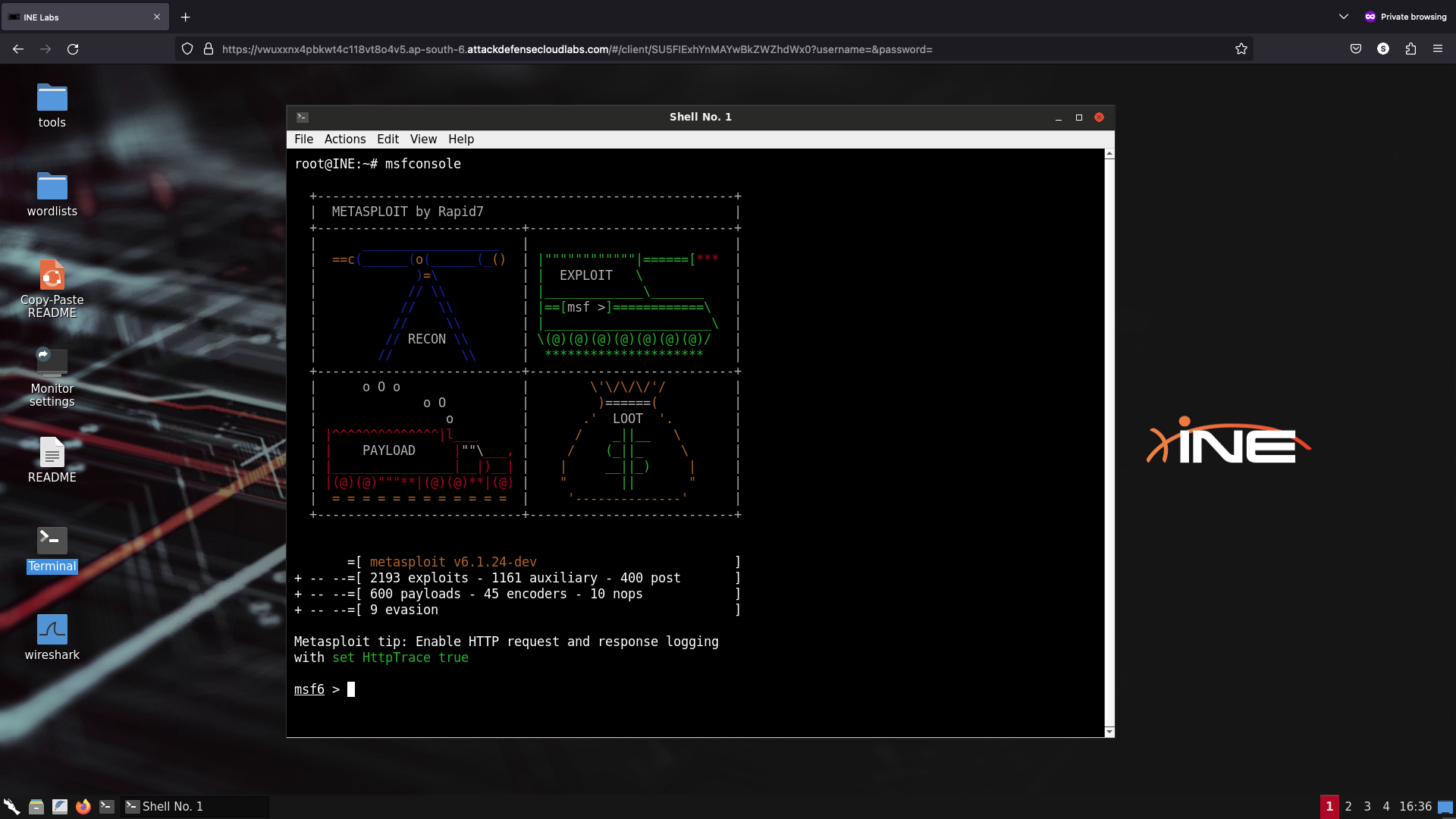This screenshot has width=1456, height=819.
Task: Launch the text editor feather icon in taskbar
Action: click(60, 806)
